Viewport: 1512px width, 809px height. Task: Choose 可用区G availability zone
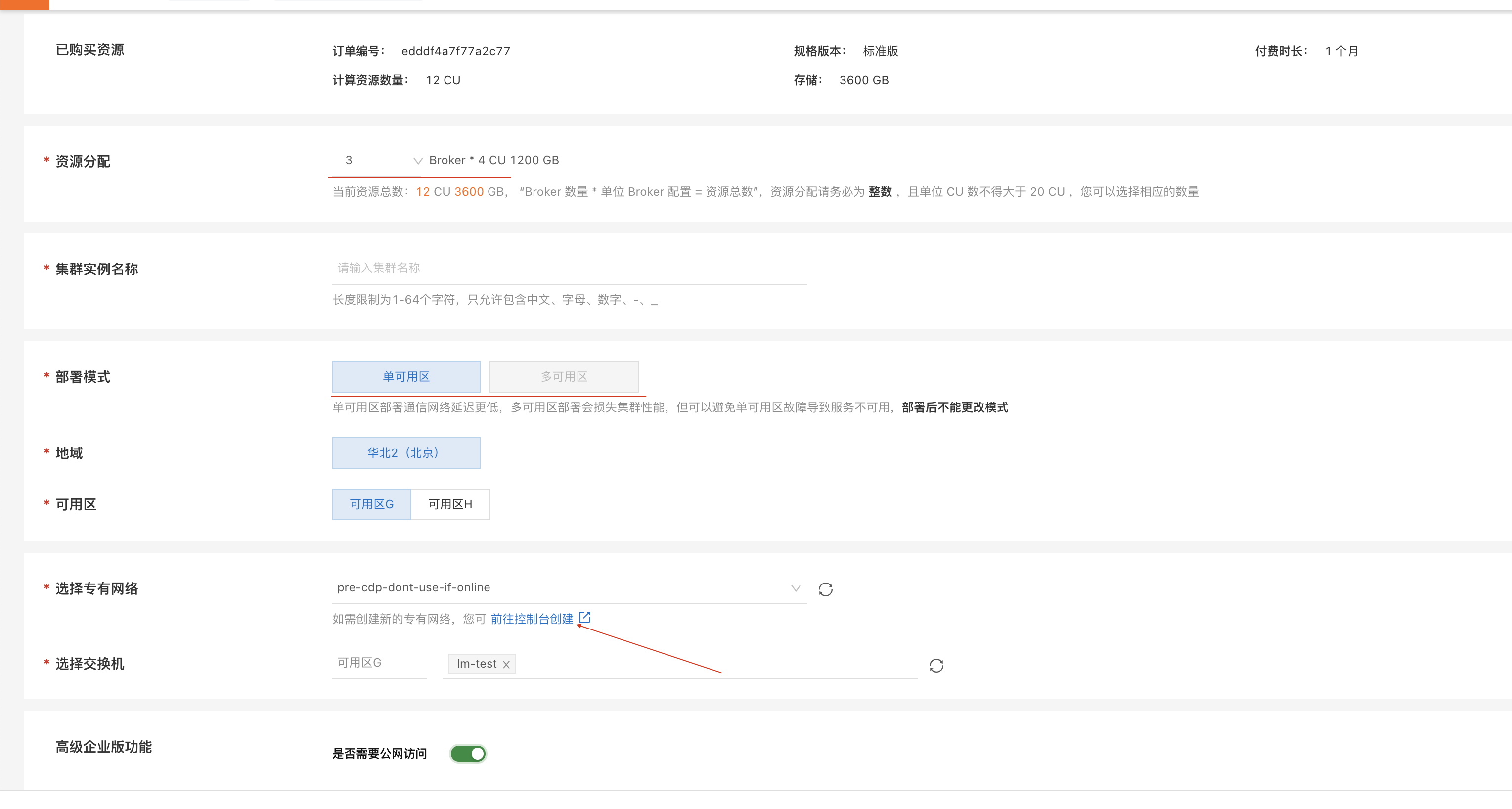click(371, 504)
